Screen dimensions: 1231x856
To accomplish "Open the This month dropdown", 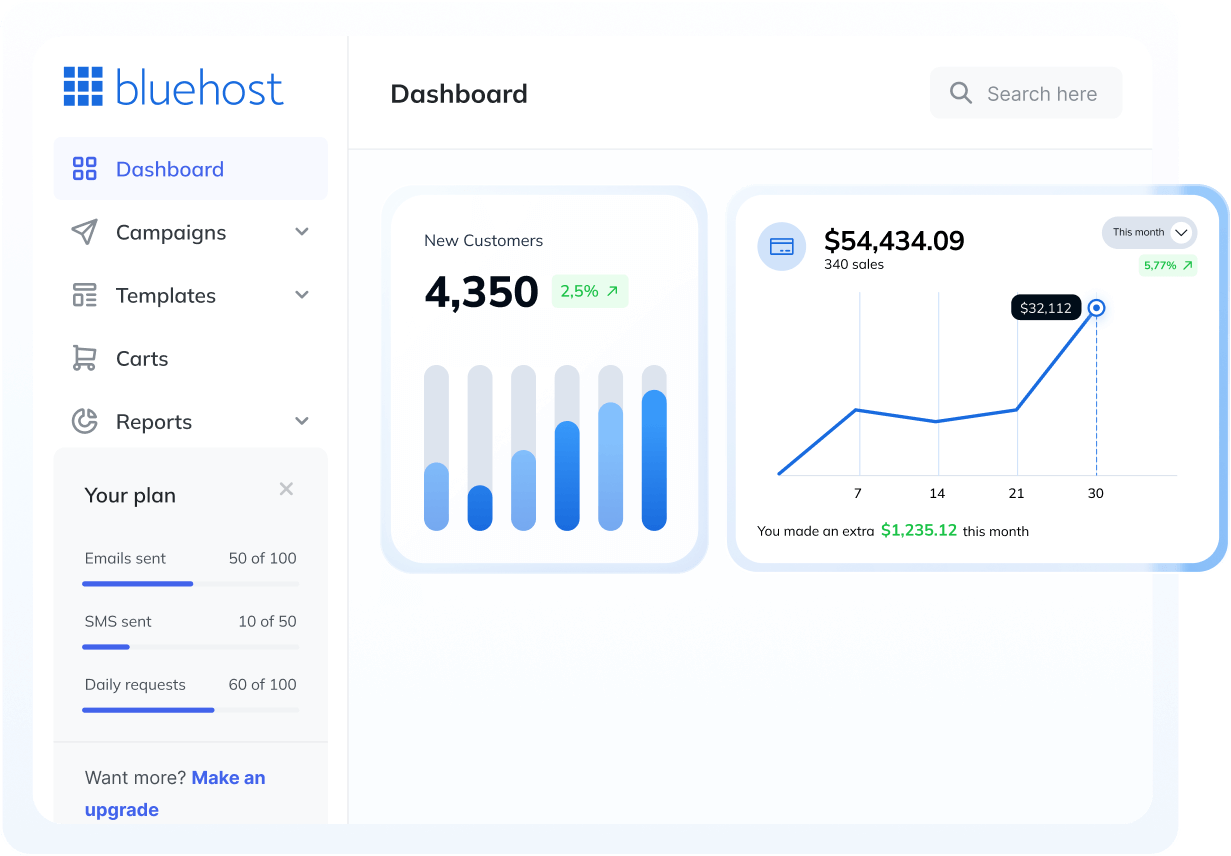I will (1149, 232).
